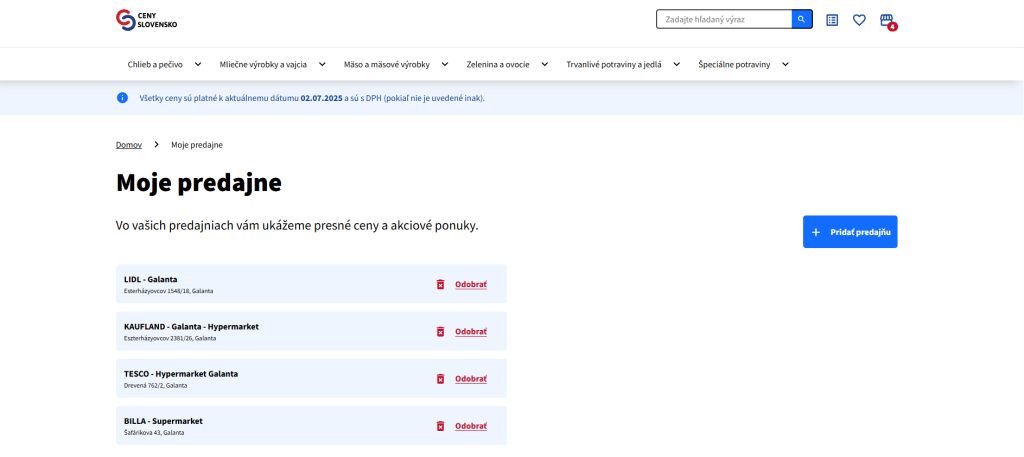This screenshot has height=457, width=1024.
Task: Click trash icon for BILLA Supermarket
Action: tap(441, 426)
